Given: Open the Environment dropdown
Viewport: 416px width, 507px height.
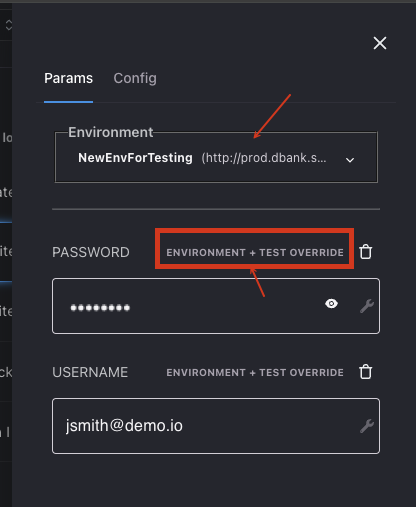Looking at the screenshot, I should click(216, 157).
